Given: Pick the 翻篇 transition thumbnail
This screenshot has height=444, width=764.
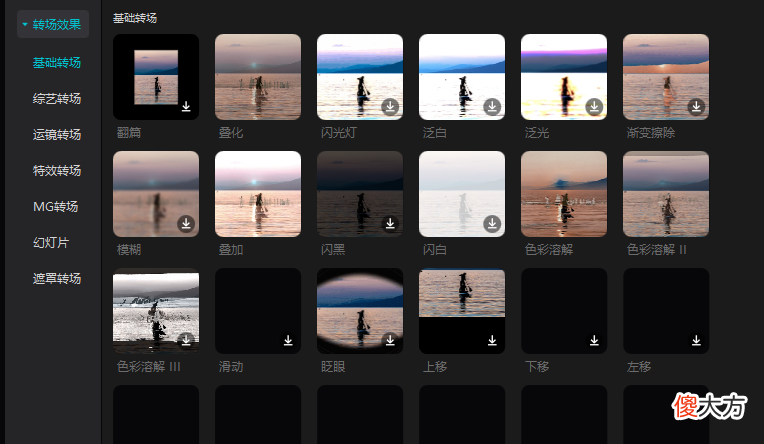Looking at the screenshot, I should pyautogui.click(x=156, y=77).
